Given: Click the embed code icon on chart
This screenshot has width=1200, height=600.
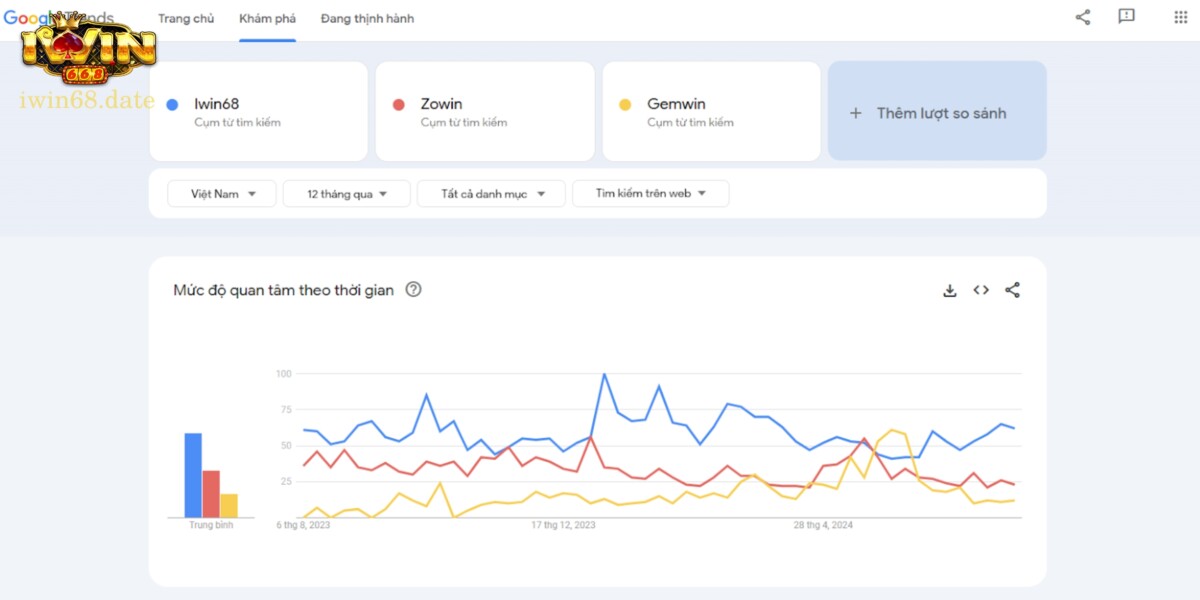Looking at the screenshot, I should pos(981,290).
